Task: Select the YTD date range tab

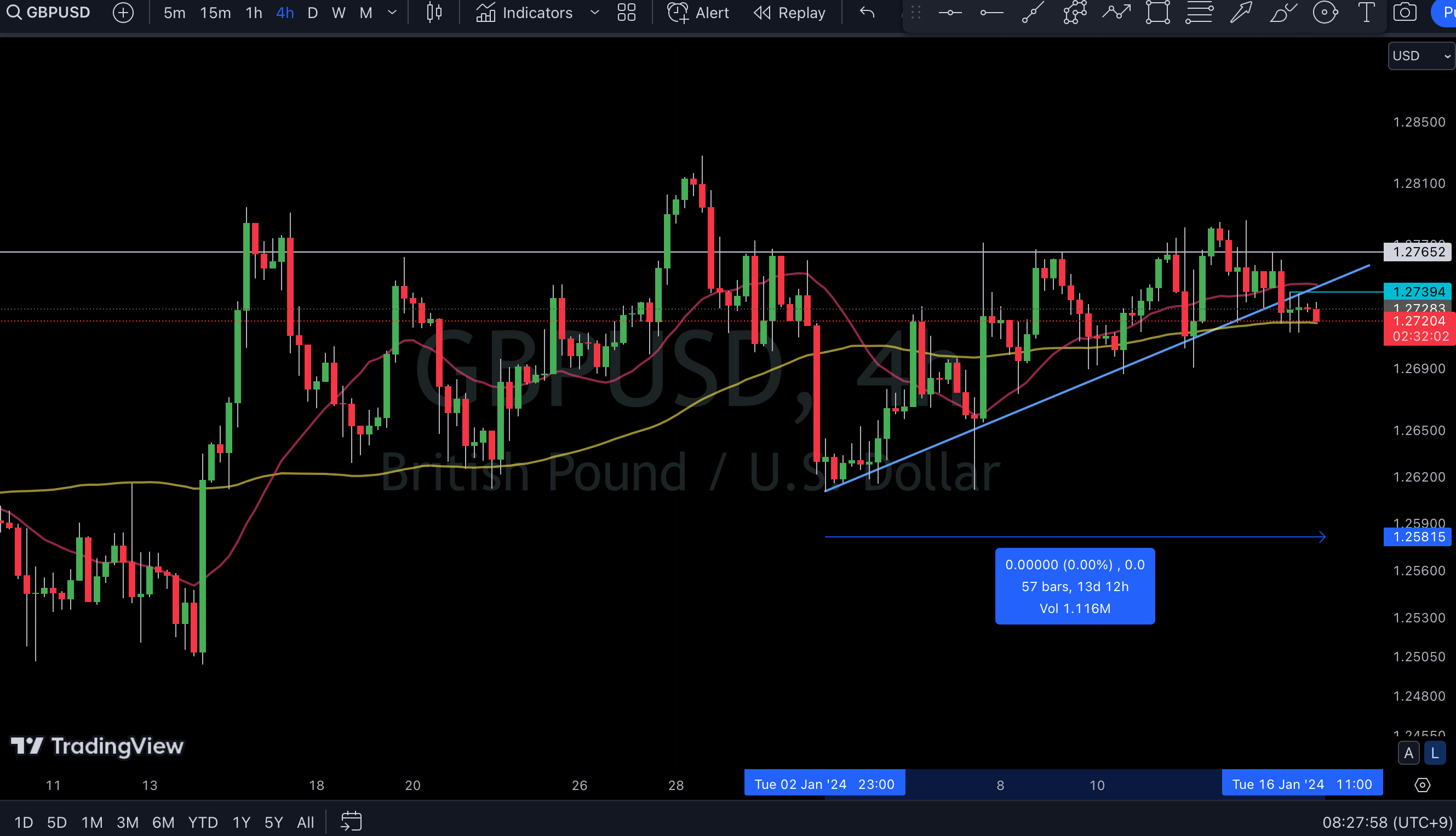Action: tap(203, 822)
